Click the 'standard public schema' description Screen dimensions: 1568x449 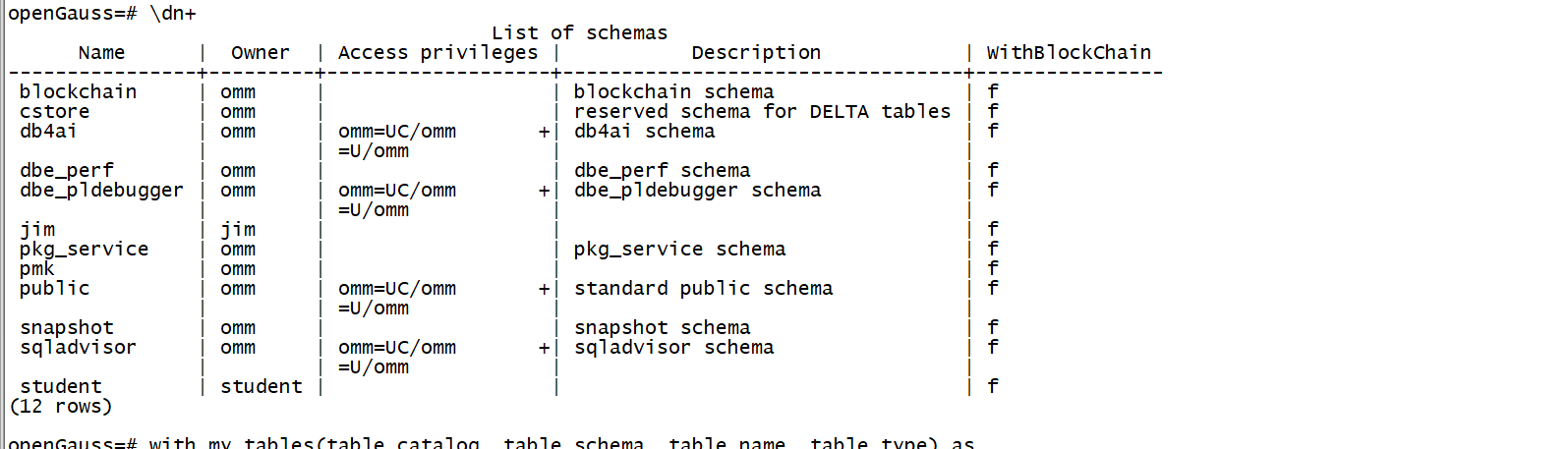pos(703,289)
